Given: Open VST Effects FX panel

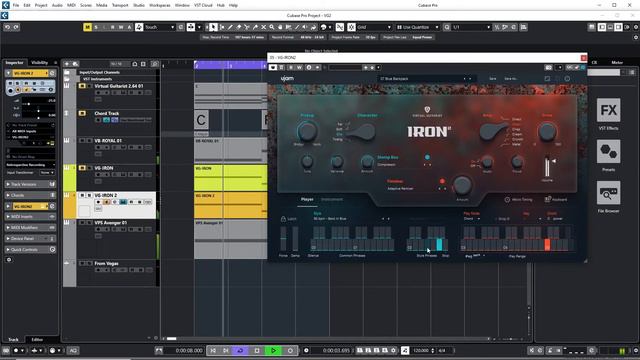Looking at the screenshot, I should click(x=608, y=110).
